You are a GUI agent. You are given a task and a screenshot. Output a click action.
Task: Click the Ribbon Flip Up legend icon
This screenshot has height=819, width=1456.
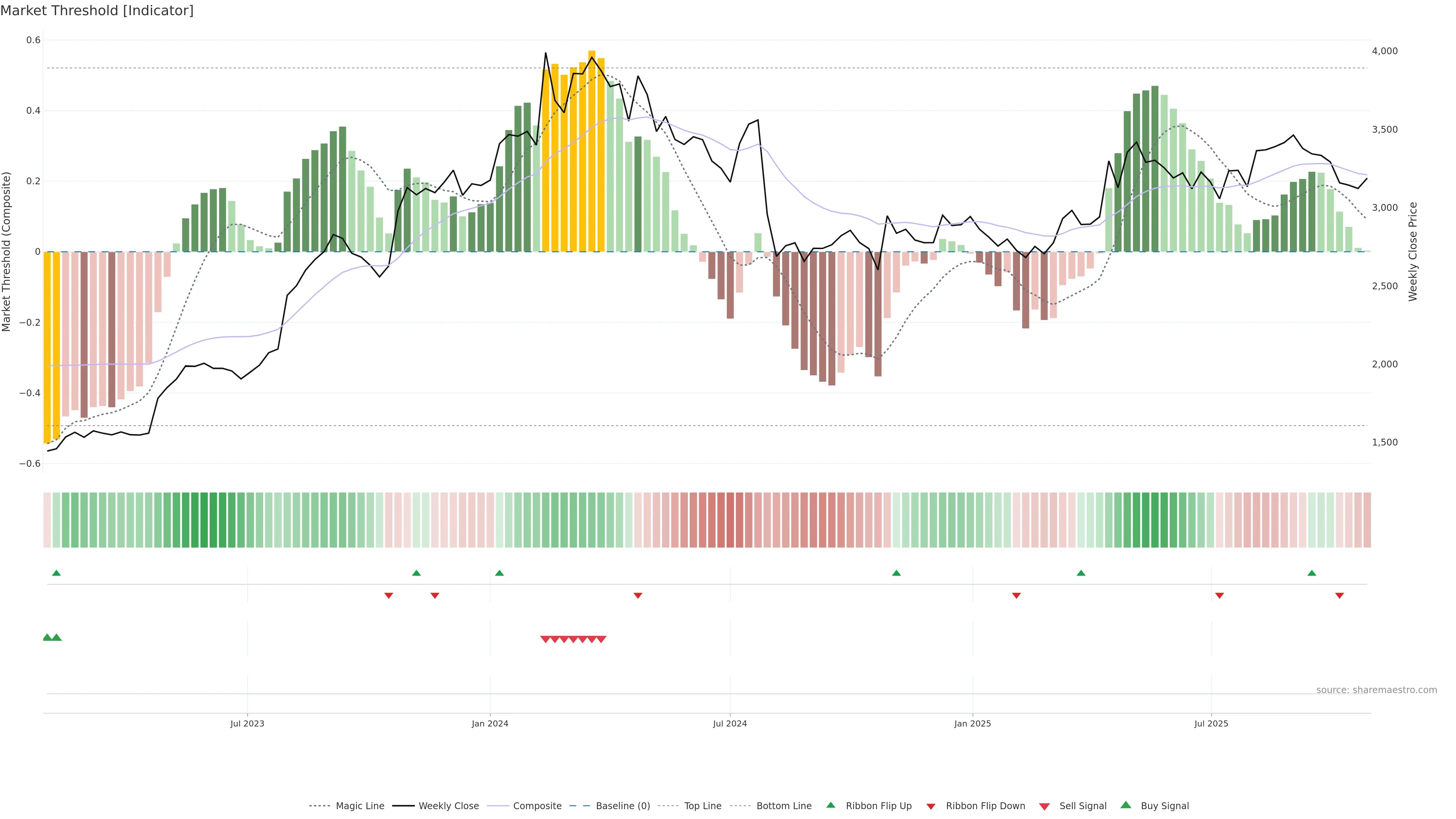[x=830, y=805]
